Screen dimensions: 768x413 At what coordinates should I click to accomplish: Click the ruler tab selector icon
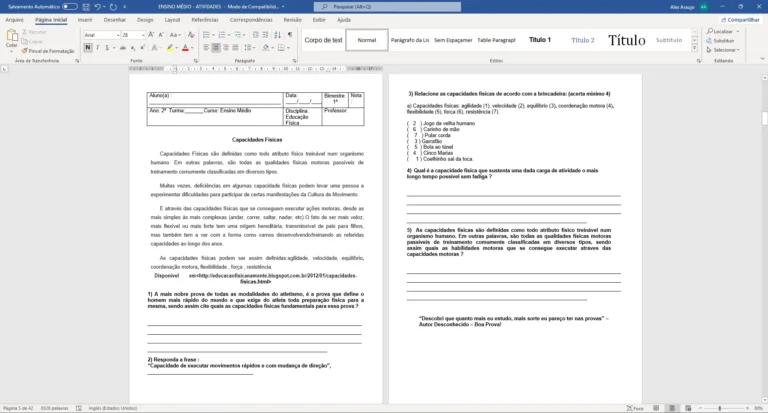[x=4, y=69]
